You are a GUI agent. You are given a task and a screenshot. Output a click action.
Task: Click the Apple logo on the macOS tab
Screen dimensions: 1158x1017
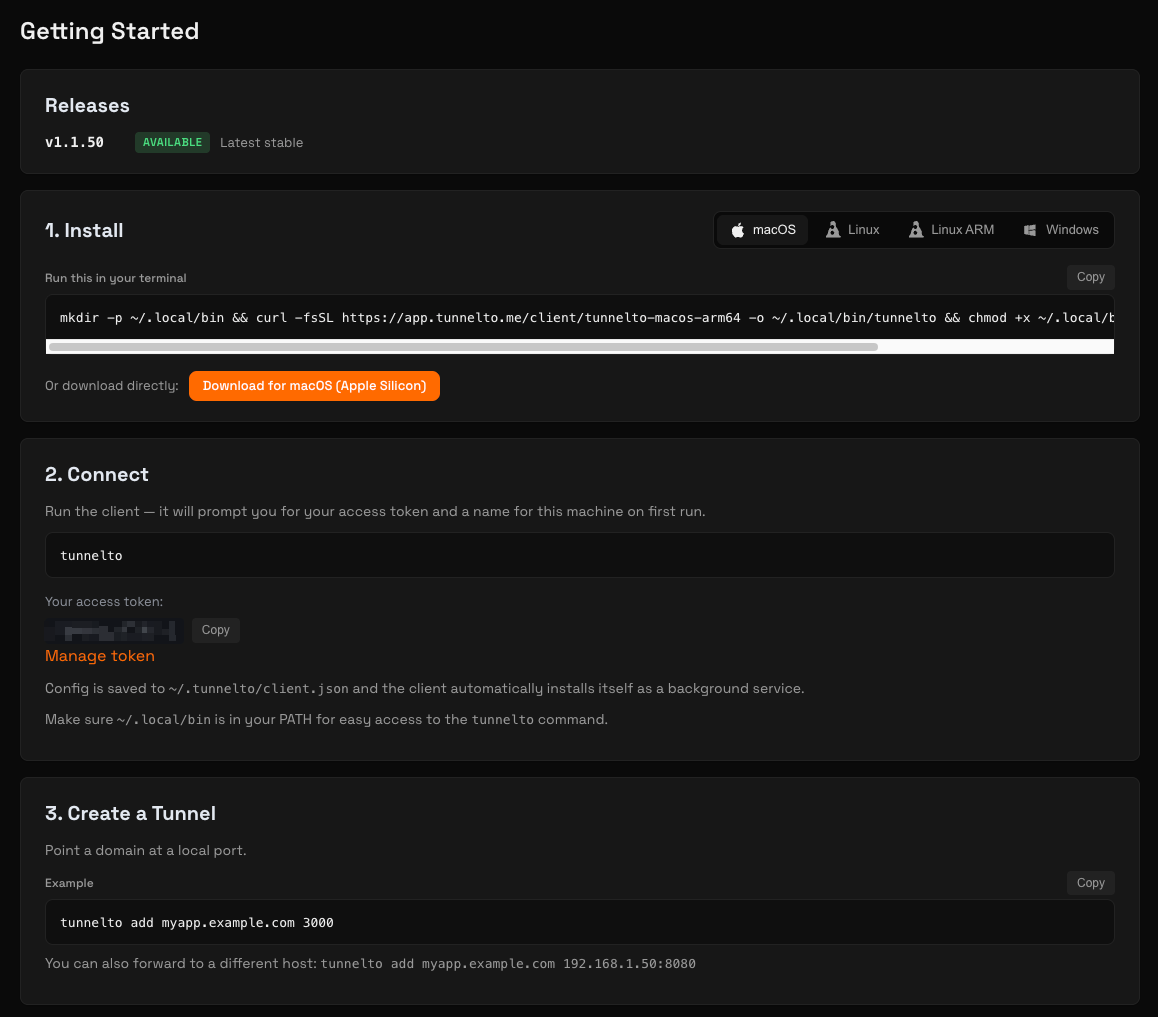[x=737, y=229]
